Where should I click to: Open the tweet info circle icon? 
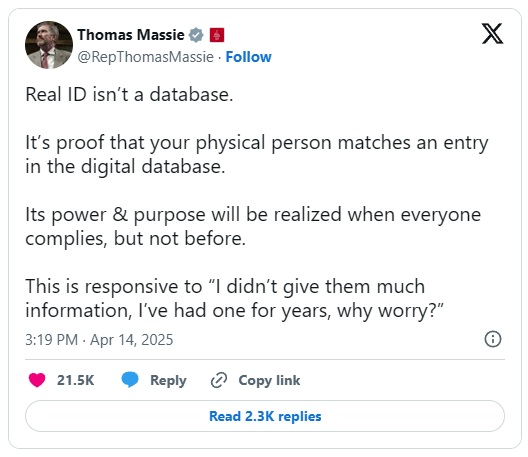(x=493, y=339)
